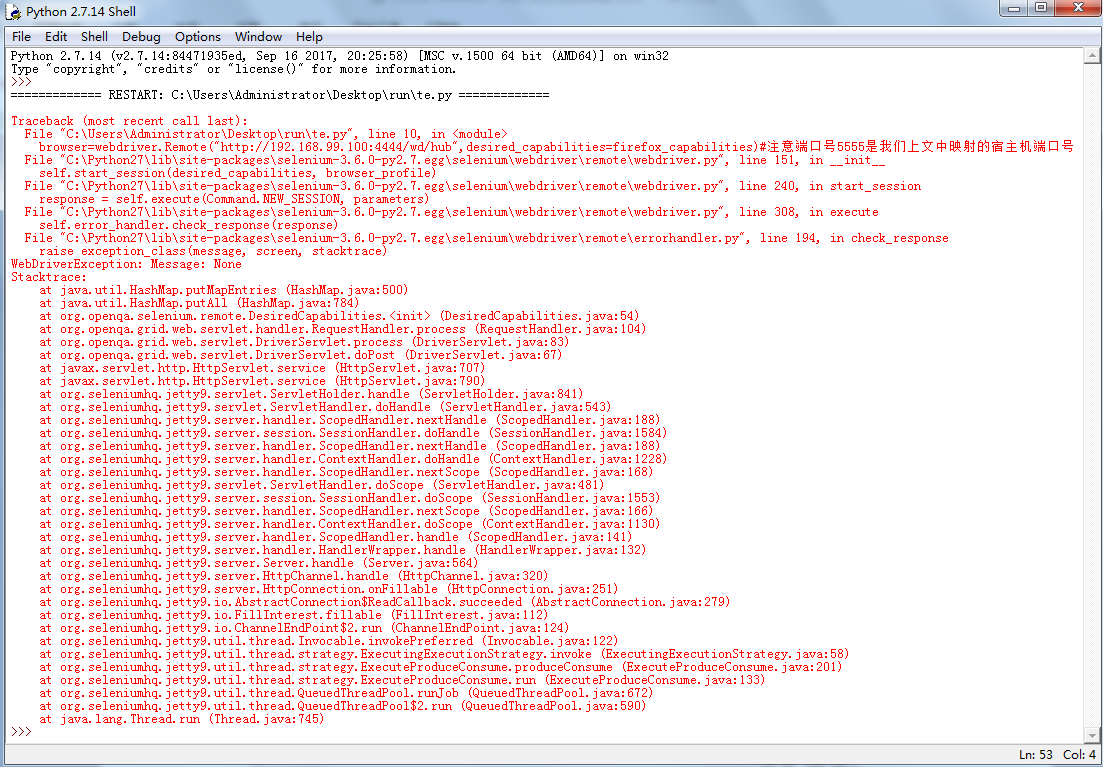Close the Python 2.7.14 Shell window
Viewport: 1103px width, 767px height.
(x=1076, y=9)
